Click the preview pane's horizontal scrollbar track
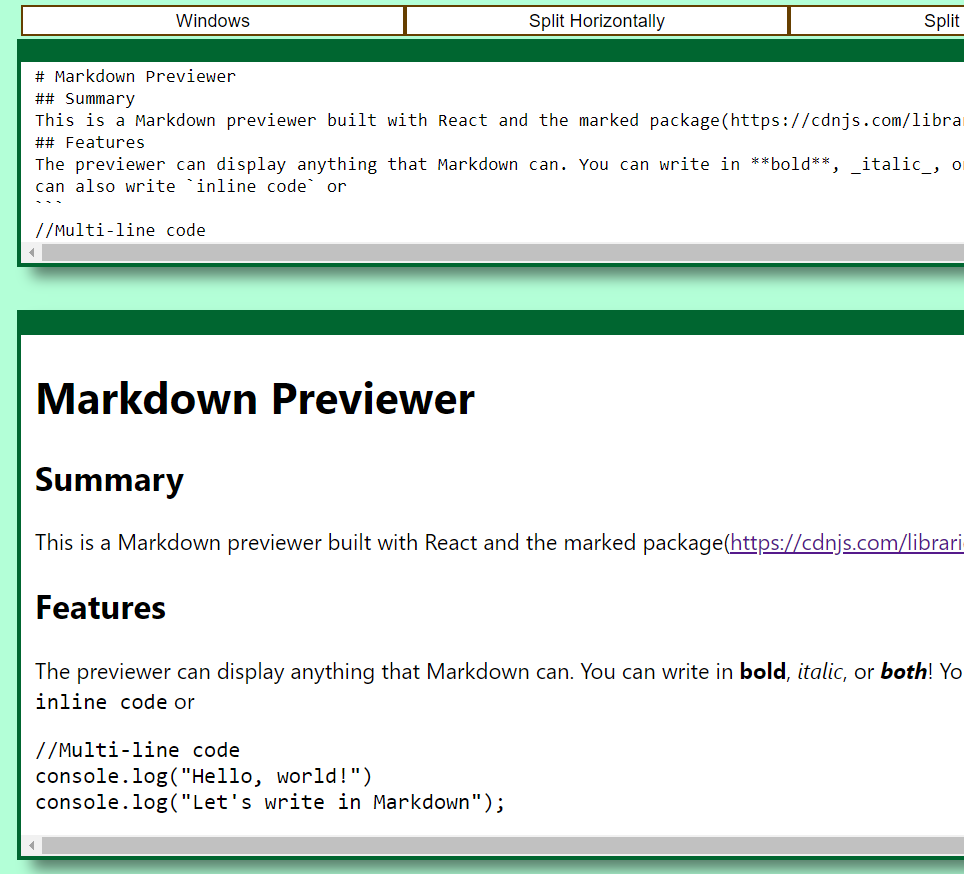 502,845
